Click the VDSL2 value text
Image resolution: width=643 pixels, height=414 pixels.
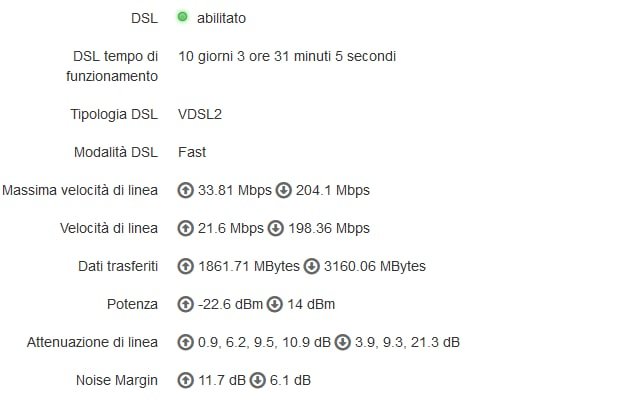pos(200,114)
